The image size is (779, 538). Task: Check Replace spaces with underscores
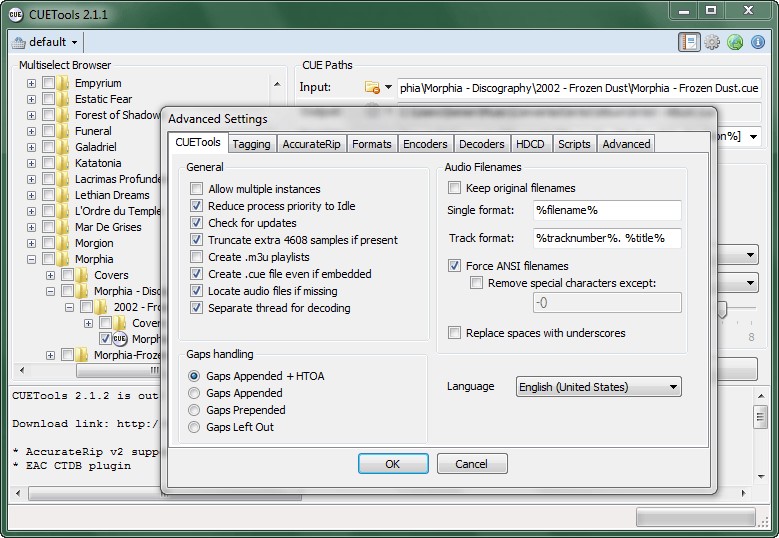pyautogui.click(x=455, y=333)
